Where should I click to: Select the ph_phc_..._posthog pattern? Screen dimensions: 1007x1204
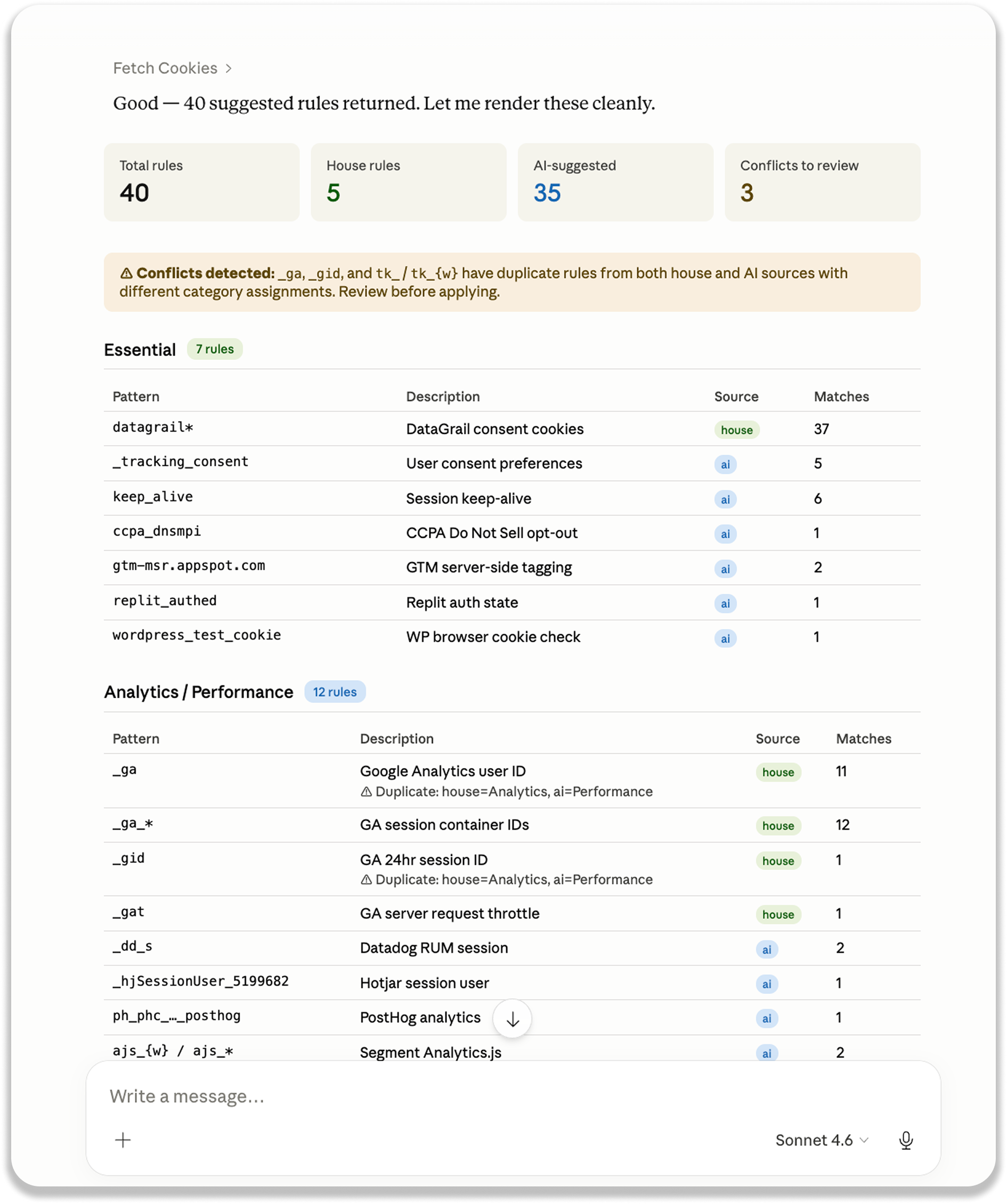(177, 1016)
